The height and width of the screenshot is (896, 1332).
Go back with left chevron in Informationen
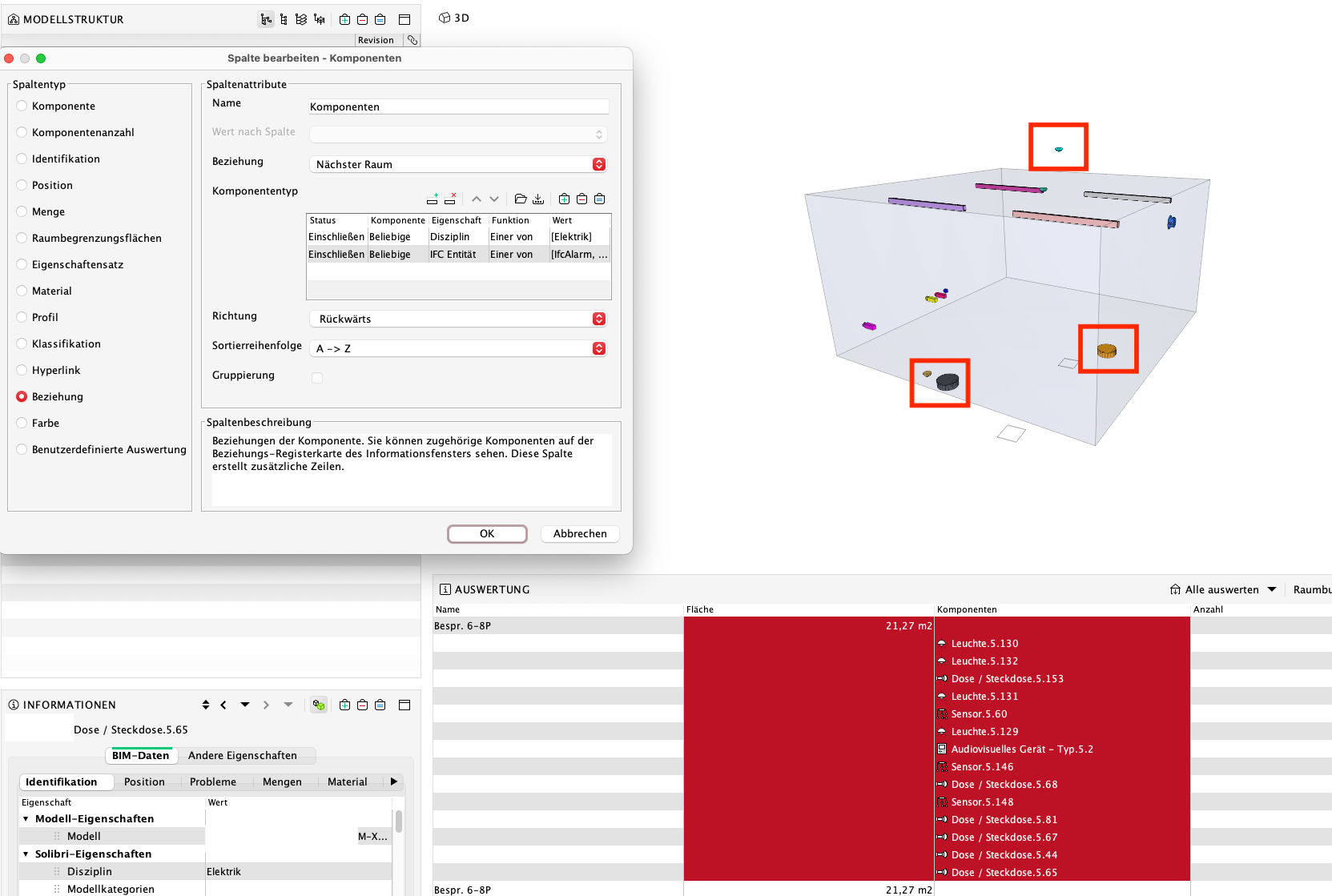pyautogui.click(x=223, y=705)
